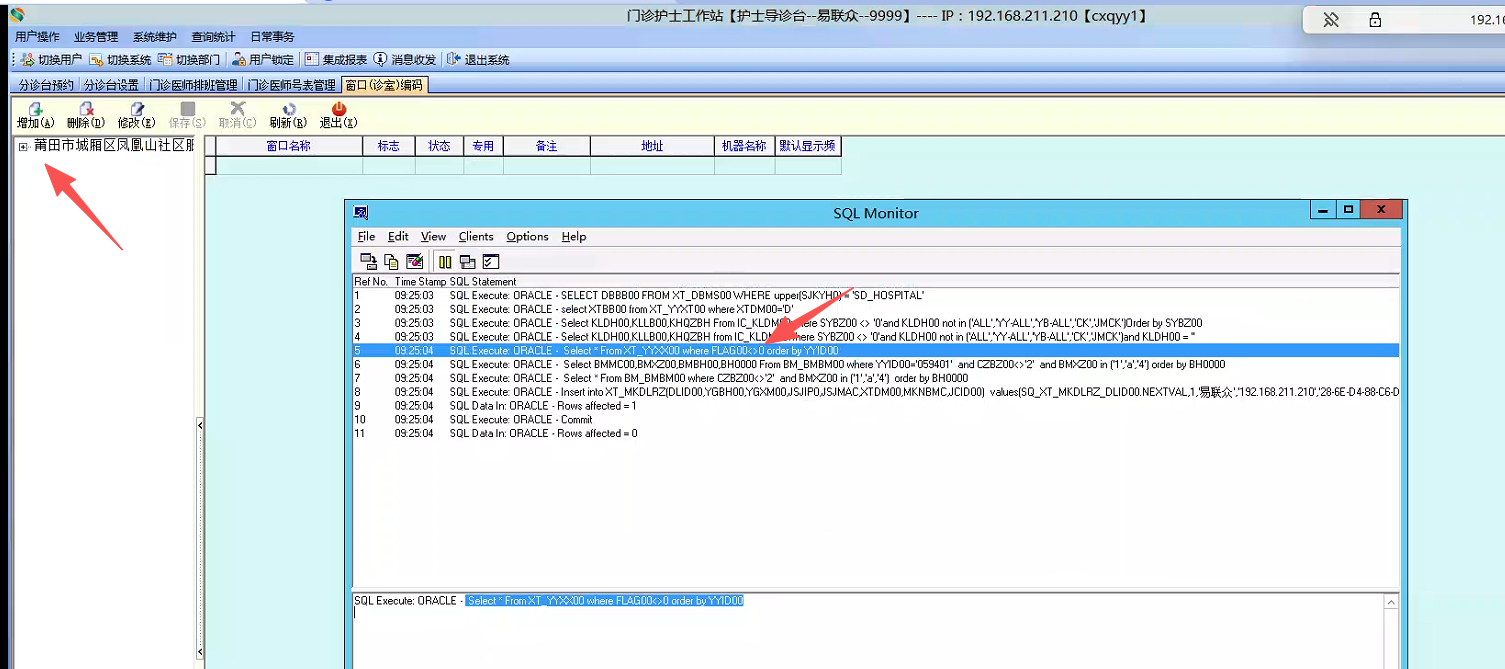Expand the 莆田市城厢区凤凰山社区 tree node
The height and width of the screenshot is (669, 1505).
coord(23,146)
